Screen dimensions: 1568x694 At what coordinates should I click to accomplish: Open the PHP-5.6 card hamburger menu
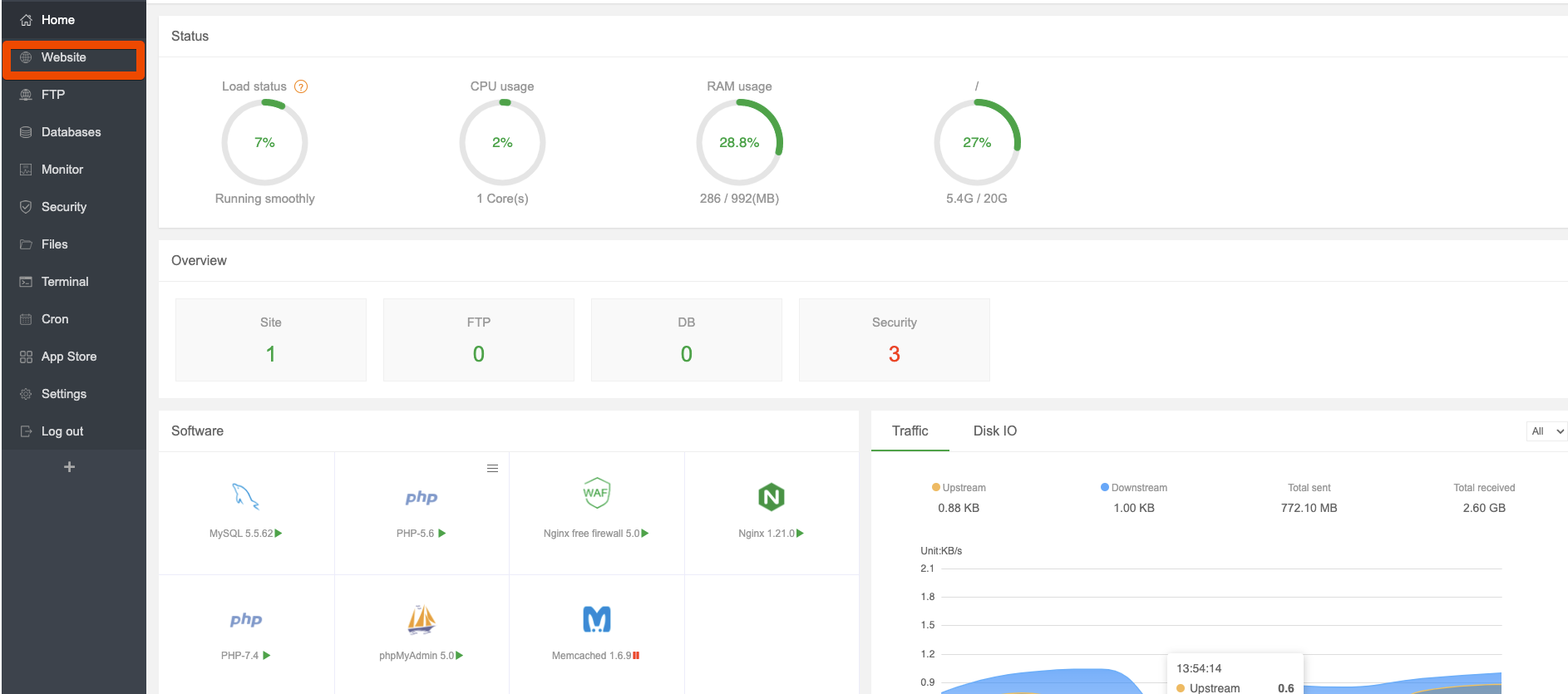(492, 469)
